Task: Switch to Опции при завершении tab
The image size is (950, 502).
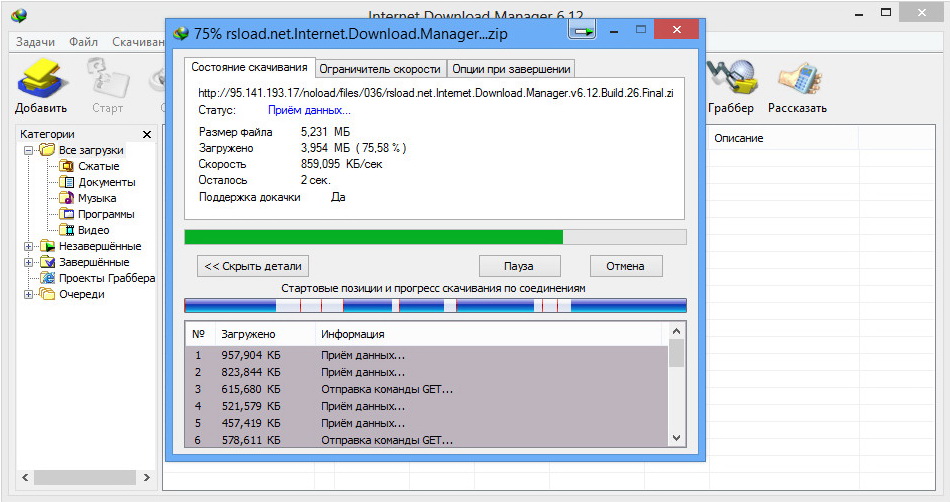Action: [x=511, y=69]
